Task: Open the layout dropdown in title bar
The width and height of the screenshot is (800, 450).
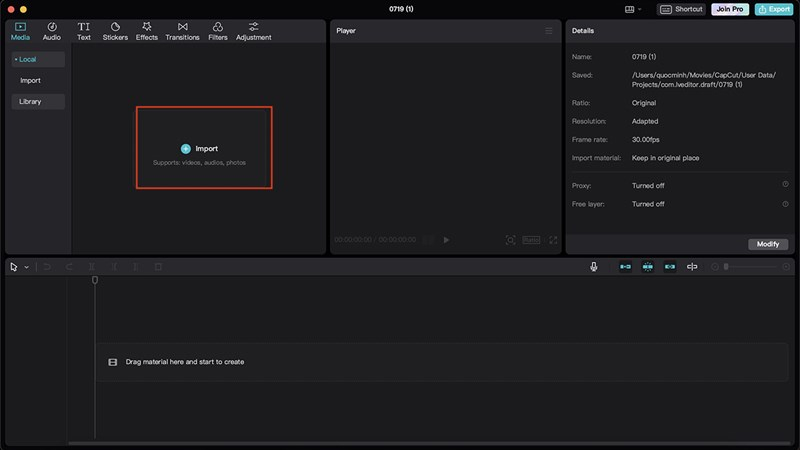Action: [x=633, y=9]
